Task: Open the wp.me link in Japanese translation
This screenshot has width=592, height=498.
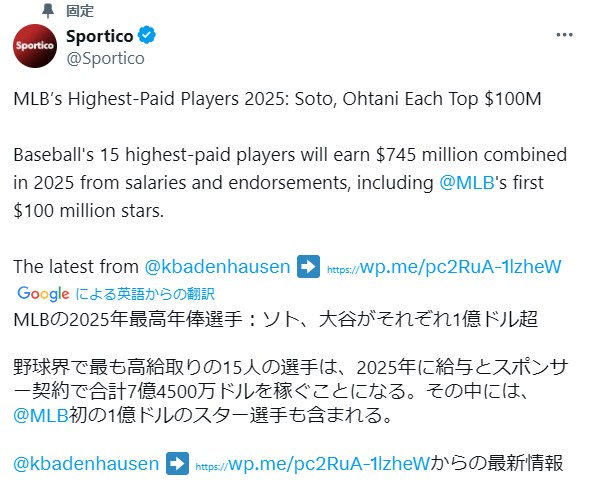Action: point(313,464)
